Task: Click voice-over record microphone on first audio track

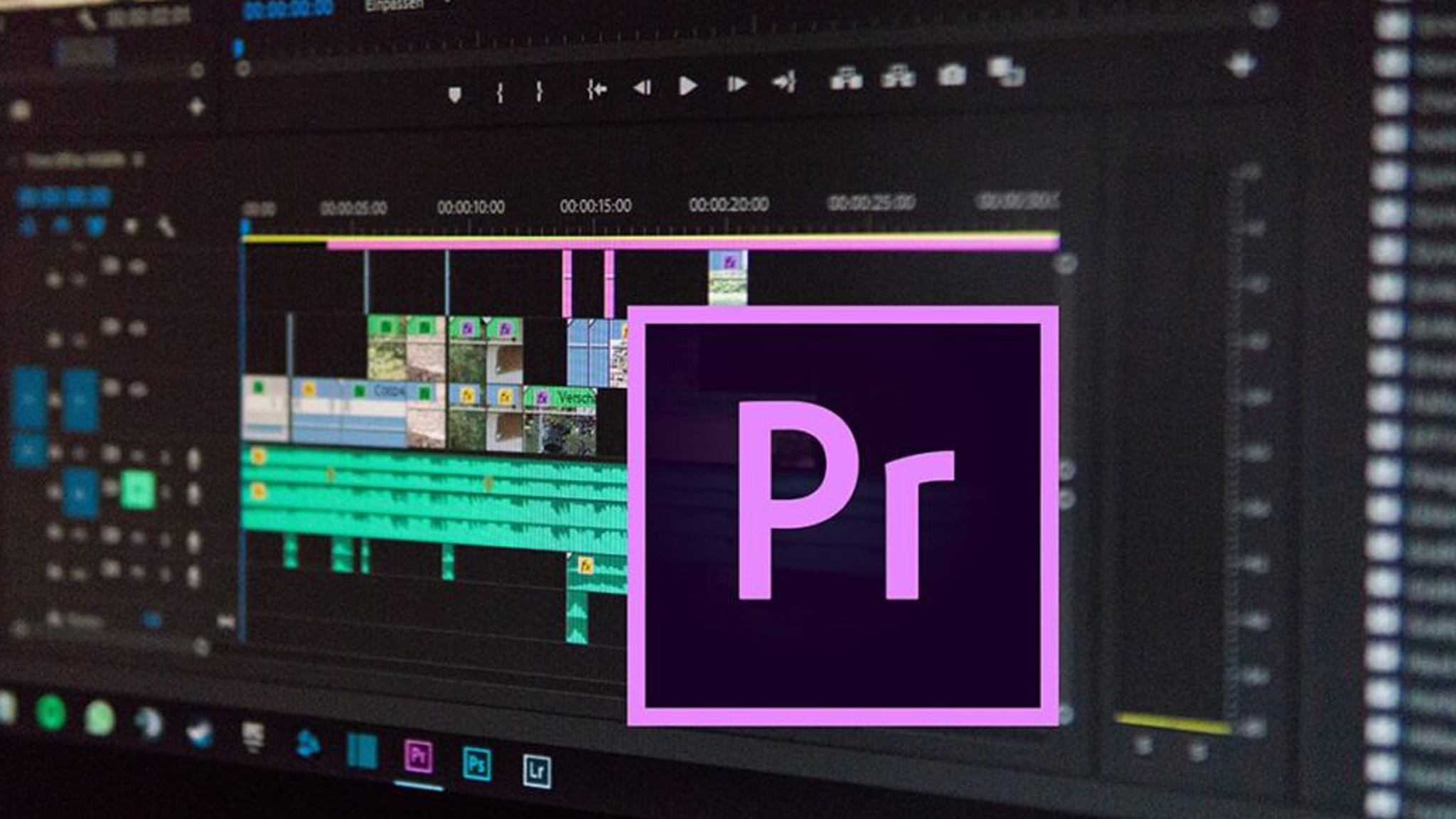Action: pos(193,459)
